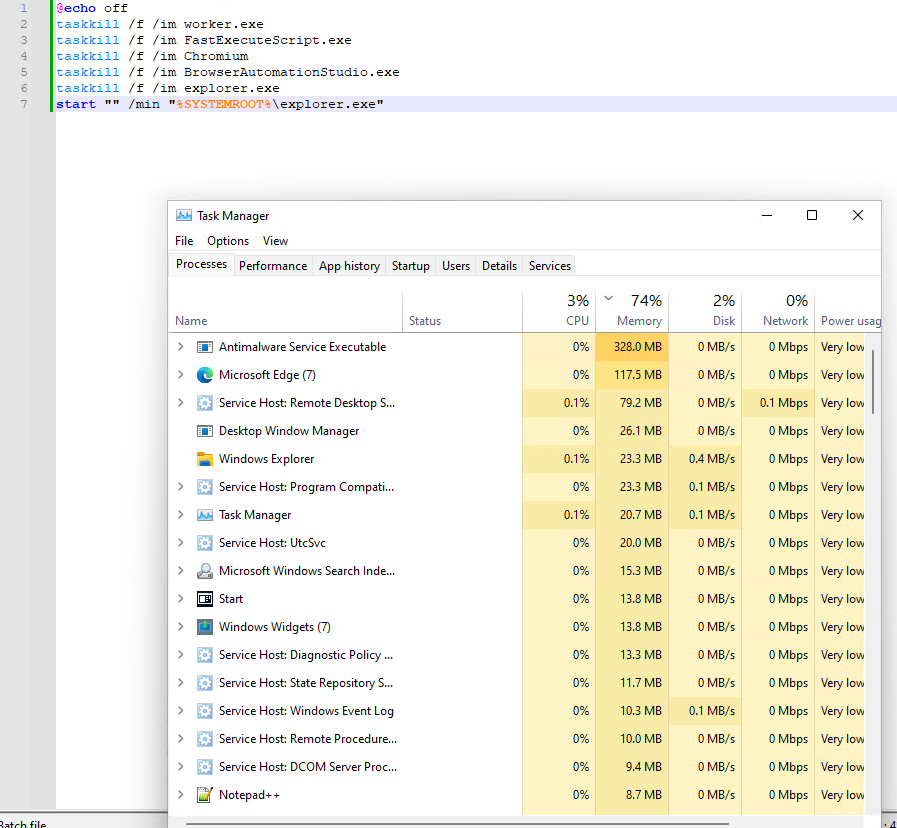897x828 pixels.
Task: Expand the Microsoft Edge (7) process group
Action: pos(180,375)
